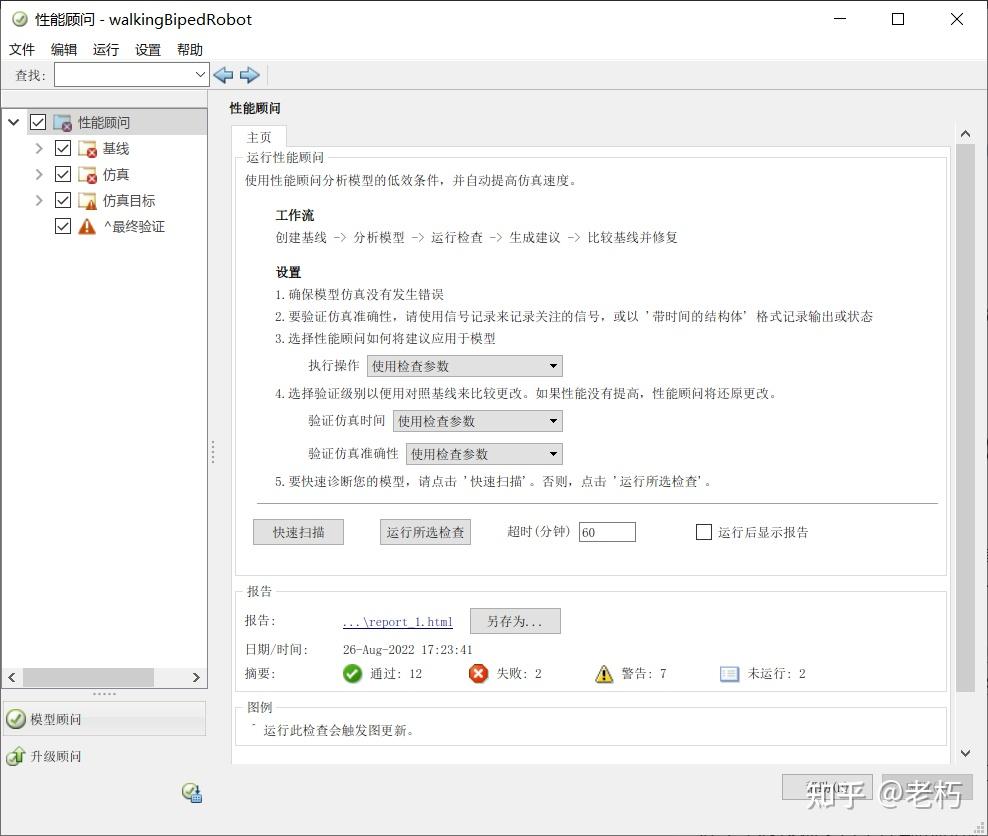Open the 执行操作 dropdown

552,365
